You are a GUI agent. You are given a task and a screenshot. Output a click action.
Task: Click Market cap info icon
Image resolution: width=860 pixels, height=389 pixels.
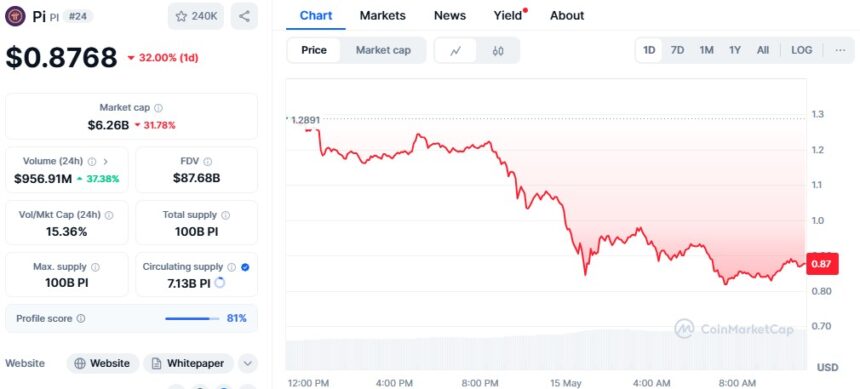158,108
